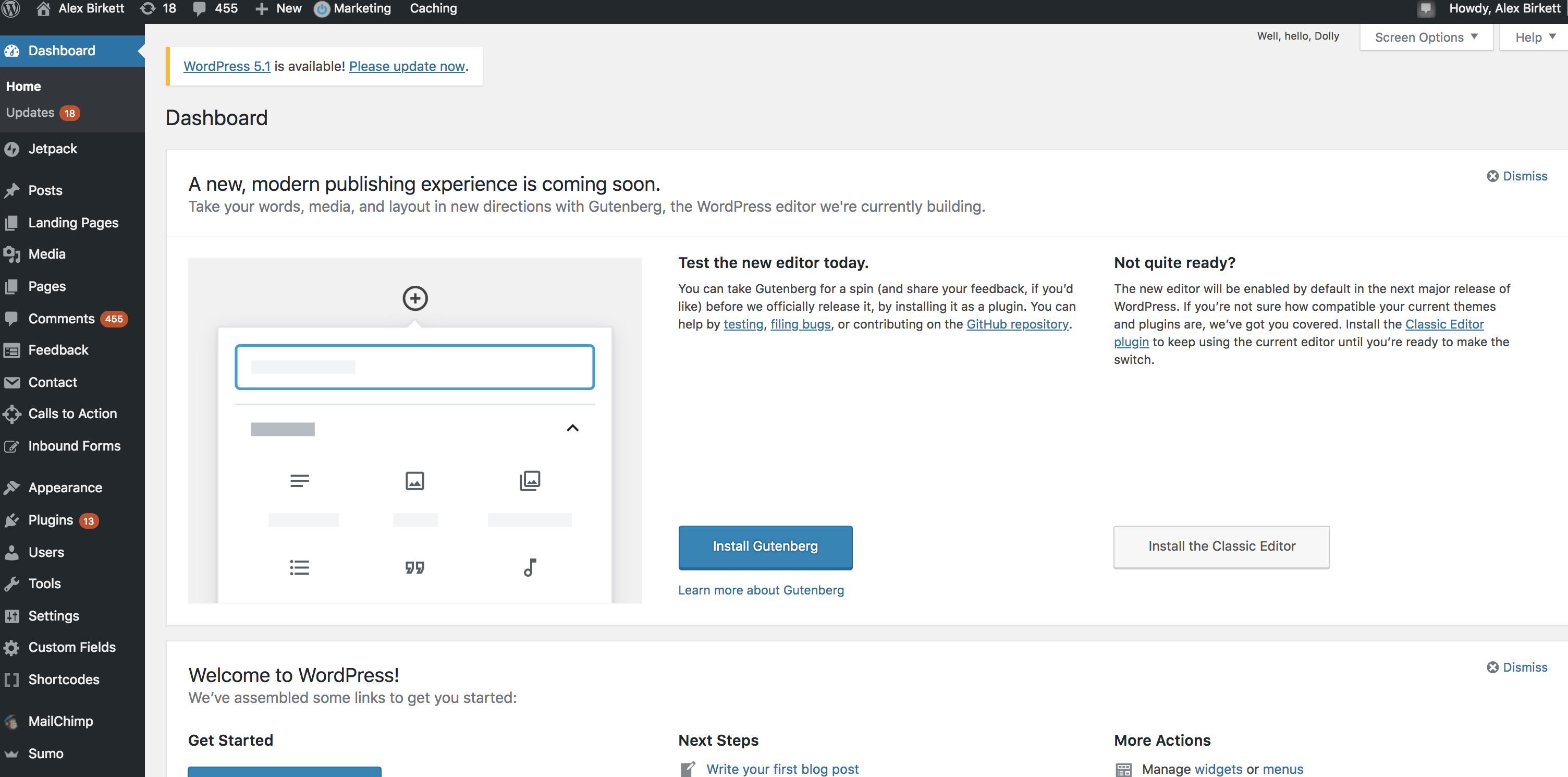Open the New item in admin bar
The height and width of the screenshot is (777, 1568).
279,8
